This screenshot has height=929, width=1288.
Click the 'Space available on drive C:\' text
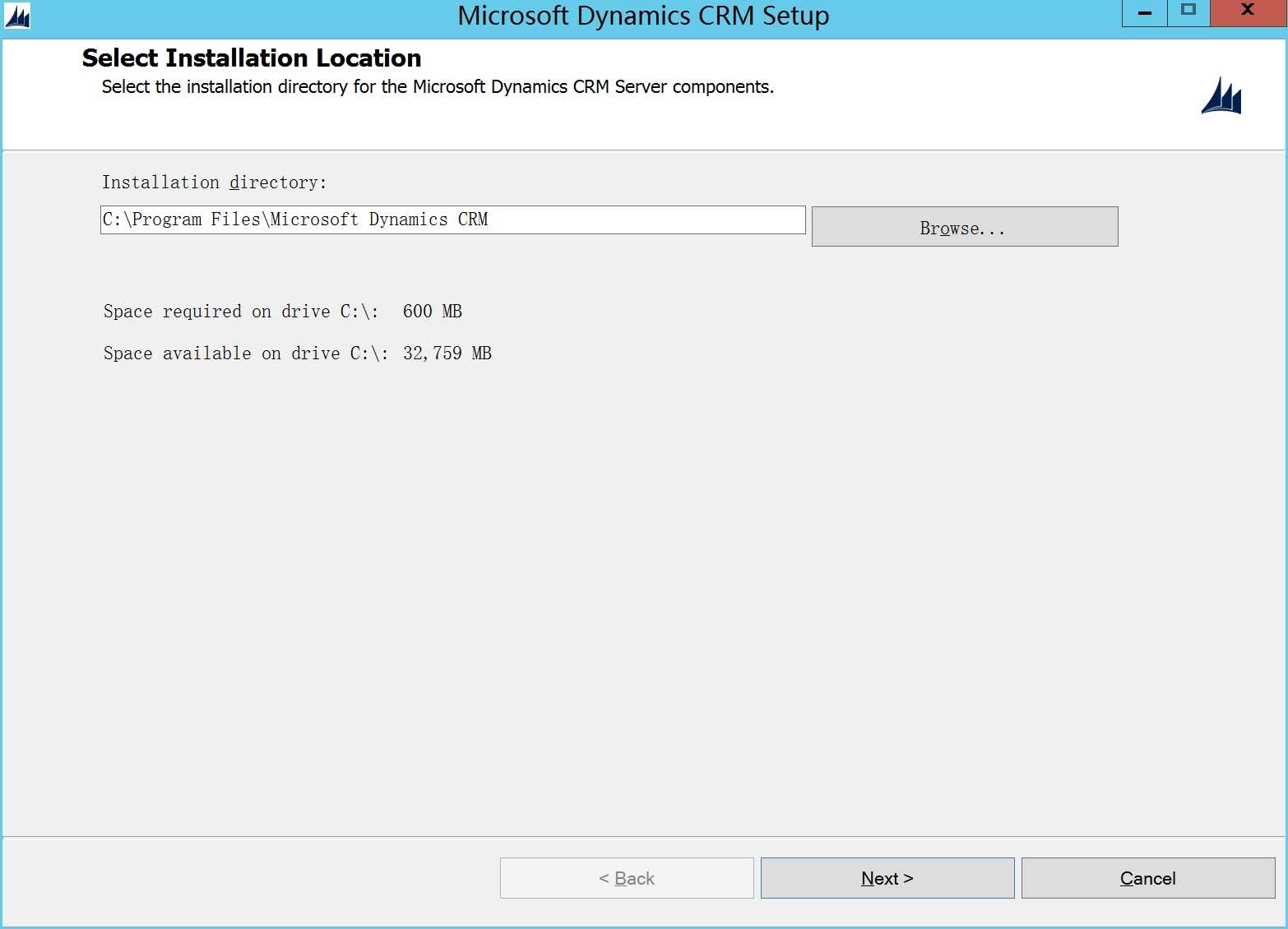(x=246, y=354)
